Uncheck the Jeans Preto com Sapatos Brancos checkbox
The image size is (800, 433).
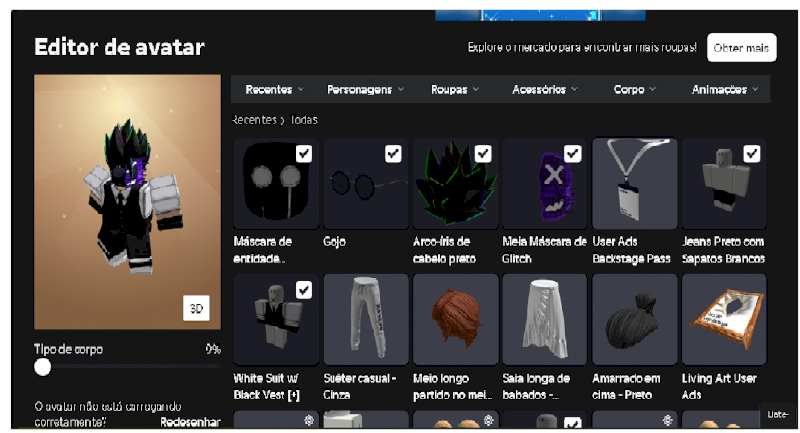752,153
